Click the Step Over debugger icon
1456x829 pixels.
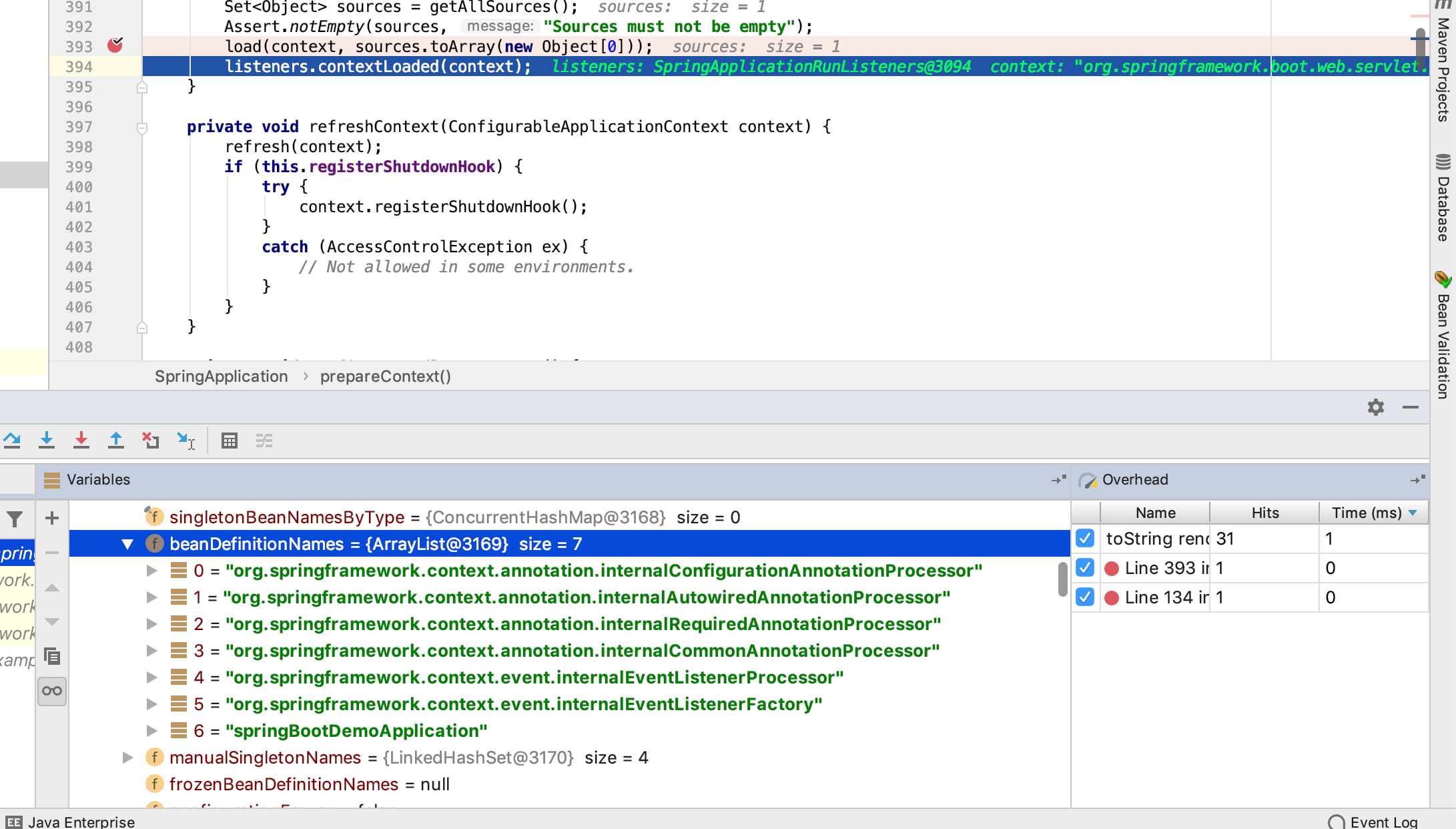coord(12,440)
